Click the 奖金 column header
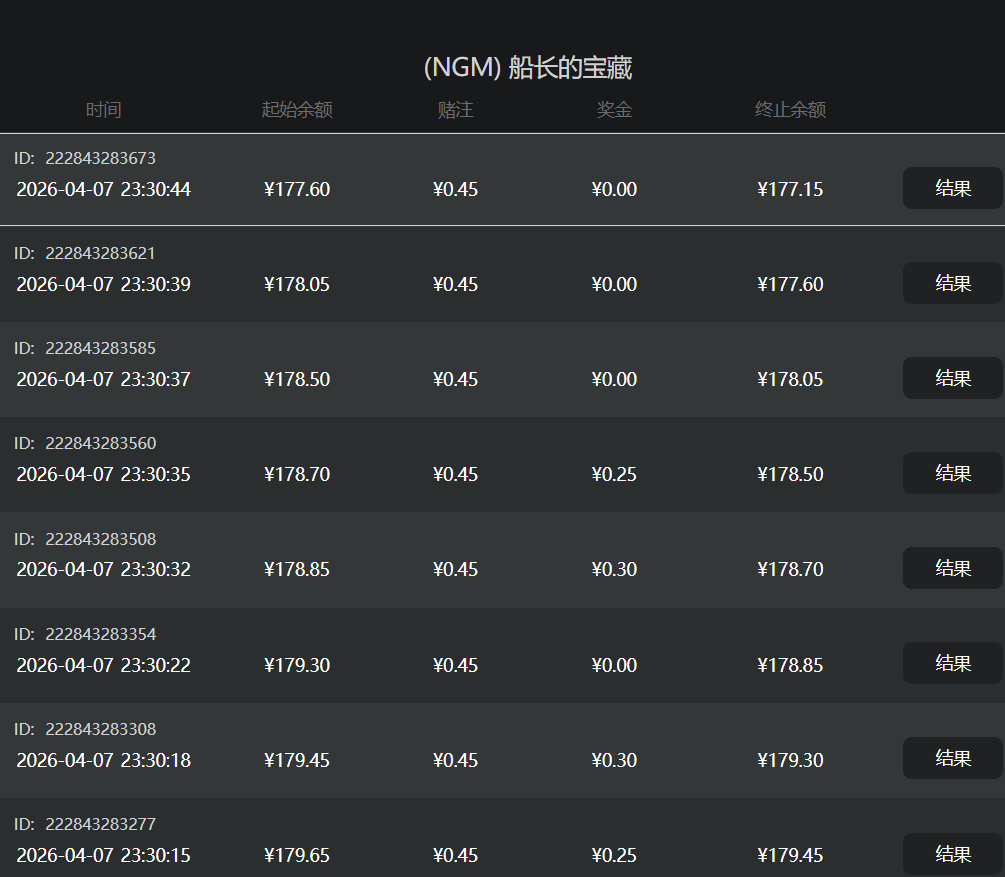Viewport: 1005px width, 877px height. click(x=614, y=110)
